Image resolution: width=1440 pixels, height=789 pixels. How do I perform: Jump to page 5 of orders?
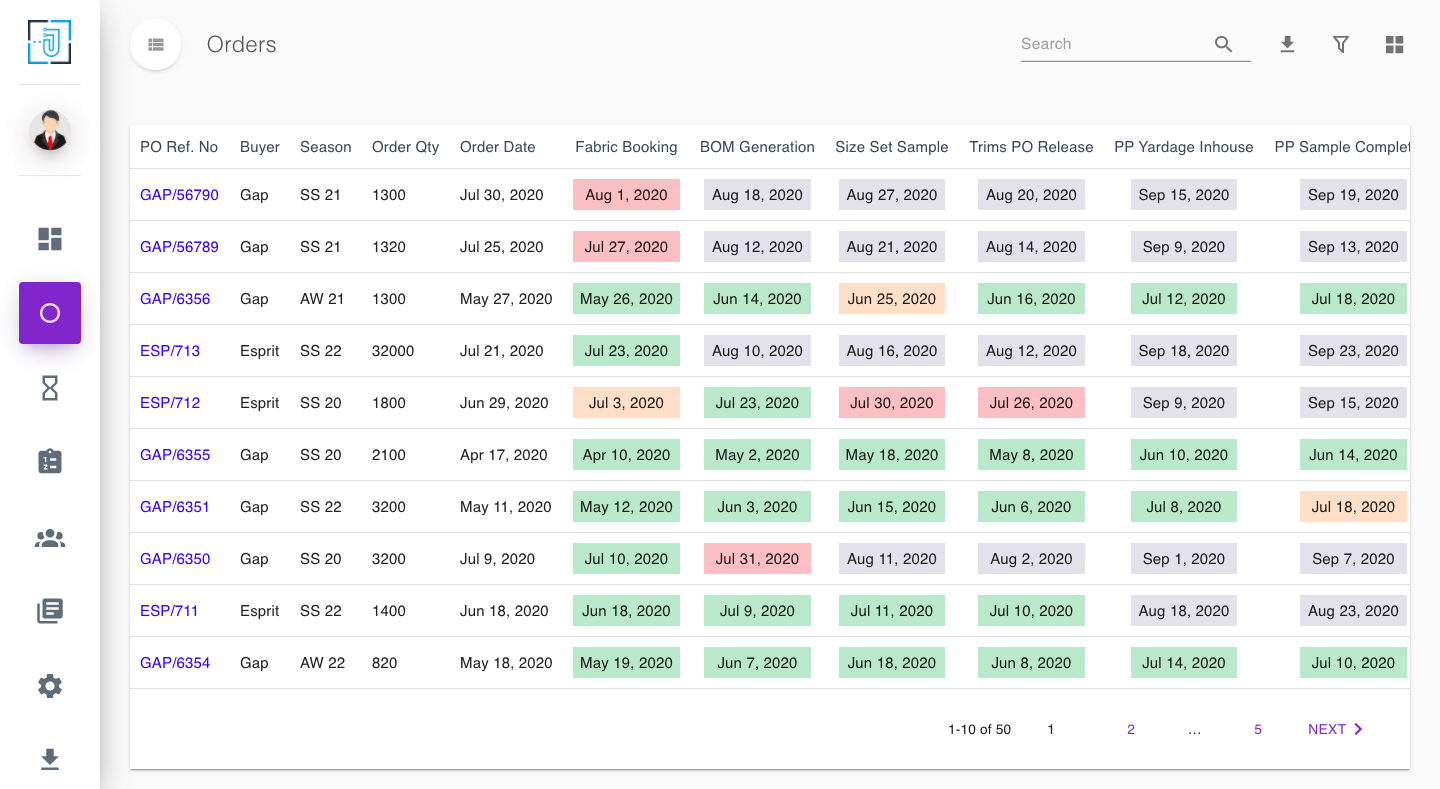point(1258,730)
